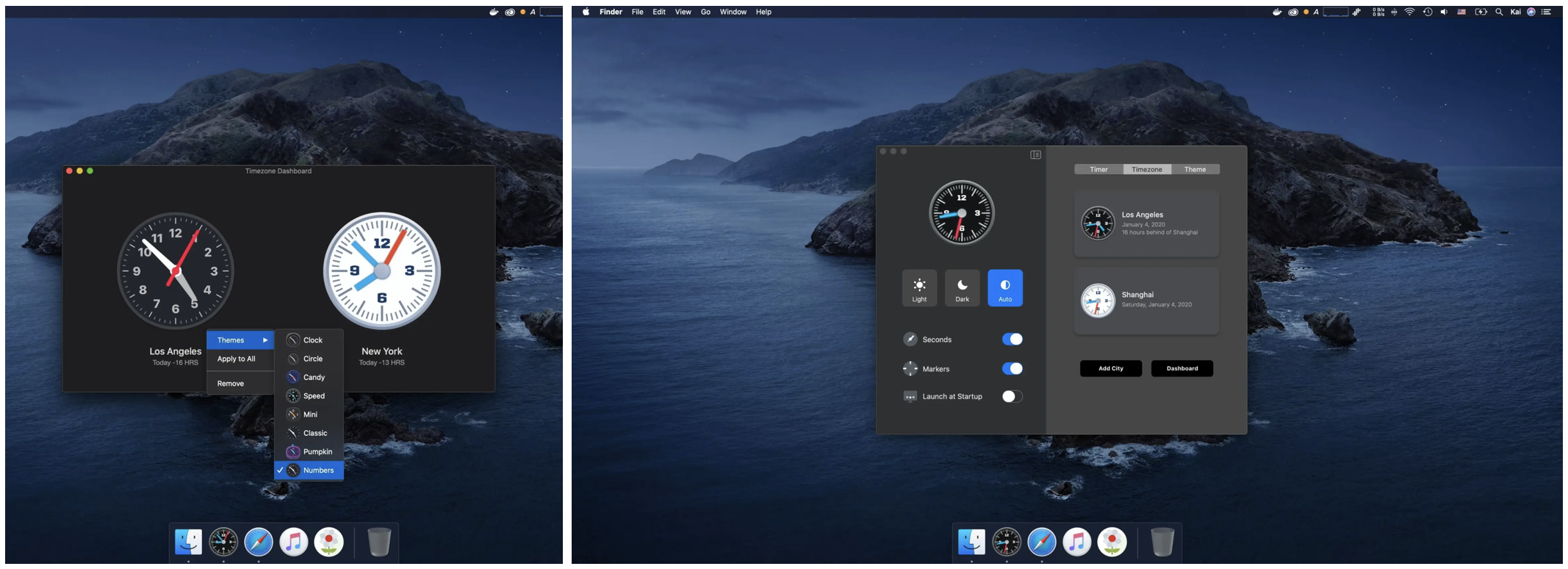Click the Los Angeles mini clock in Timezone list

tap(1098, 223)
